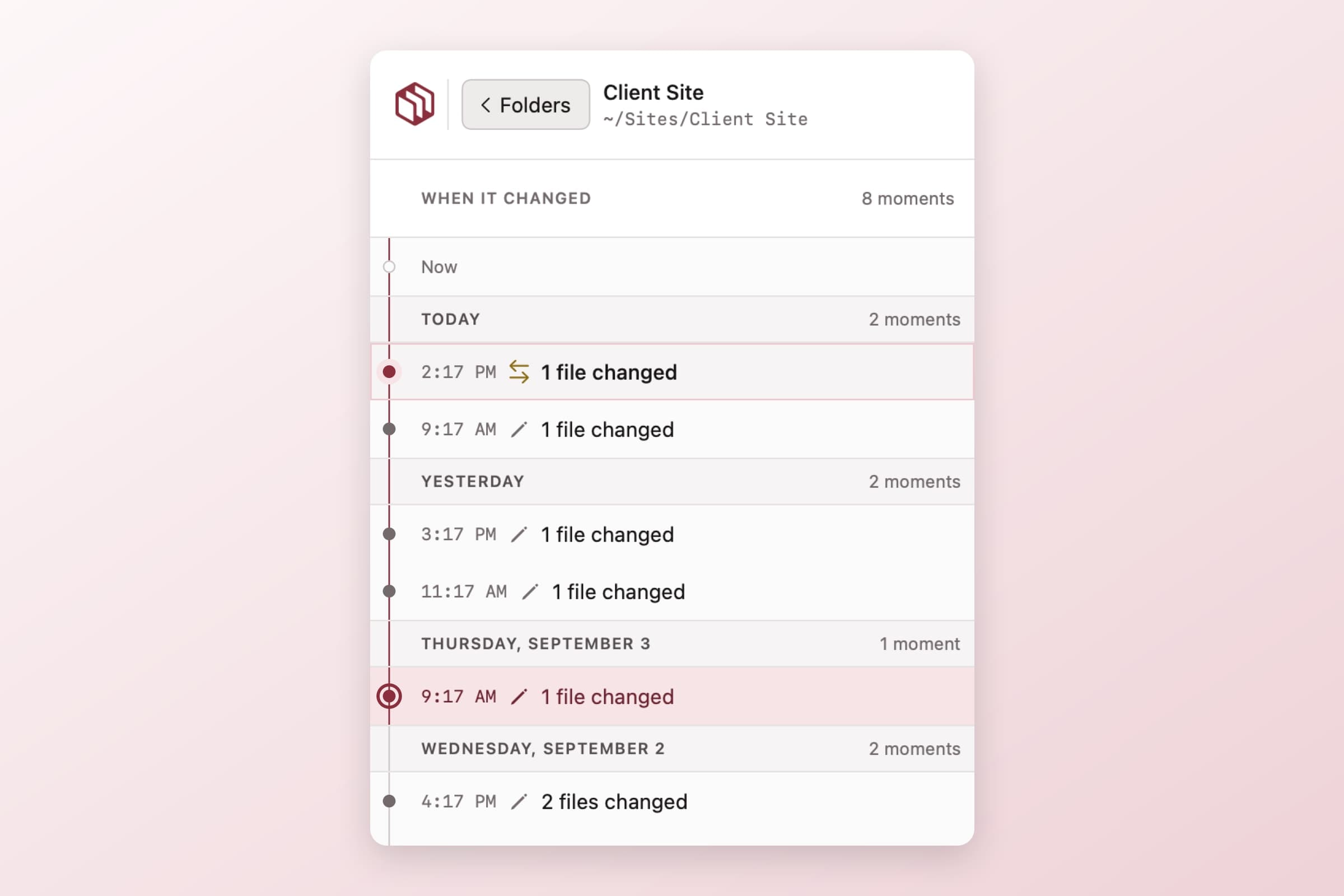Collapse the TODAY section header

[672, 319]
